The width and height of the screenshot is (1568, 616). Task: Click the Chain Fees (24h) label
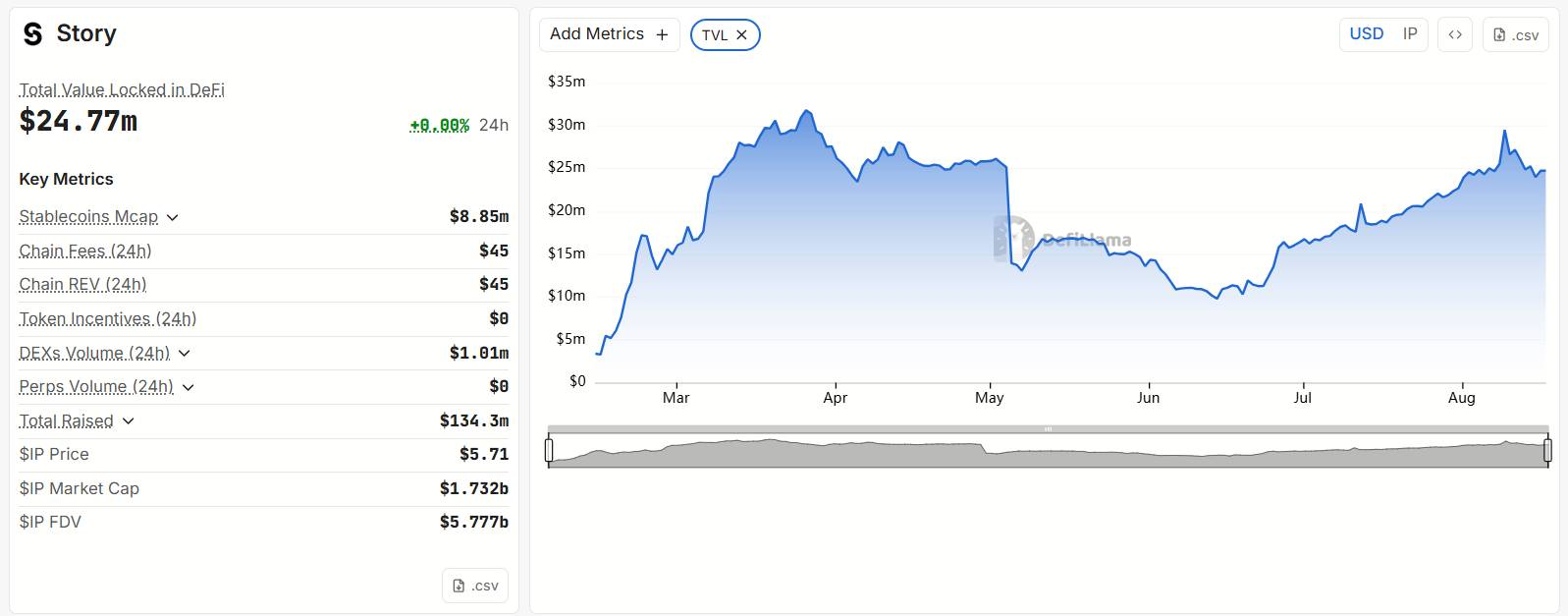click(x=85, y=251)
